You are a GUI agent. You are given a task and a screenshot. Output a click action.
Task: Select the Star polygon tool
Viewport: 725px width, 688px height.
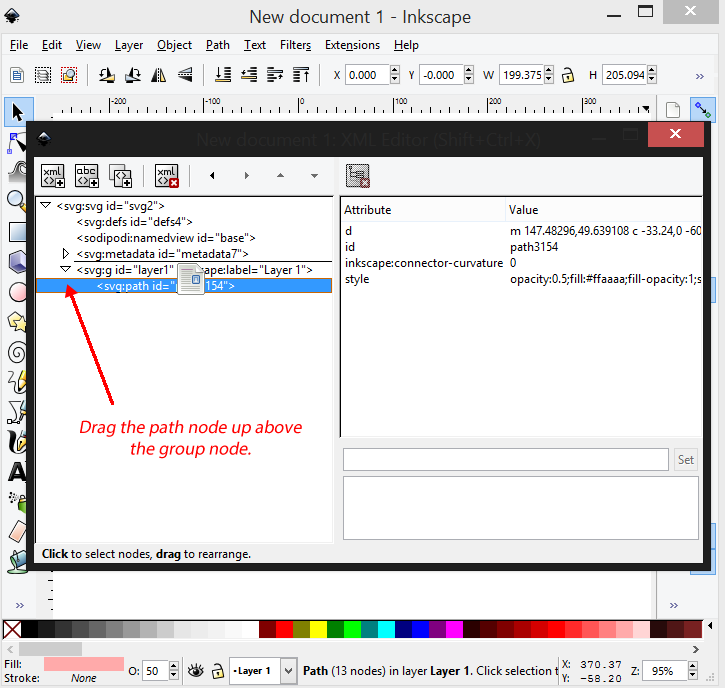(x=17, y=322)
